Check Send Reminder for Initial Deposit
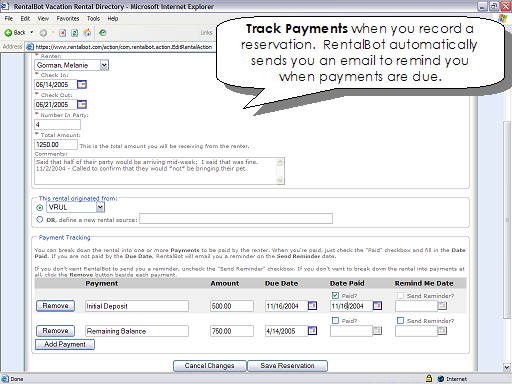This screenshot has width=512, height=384. point(400,295)
